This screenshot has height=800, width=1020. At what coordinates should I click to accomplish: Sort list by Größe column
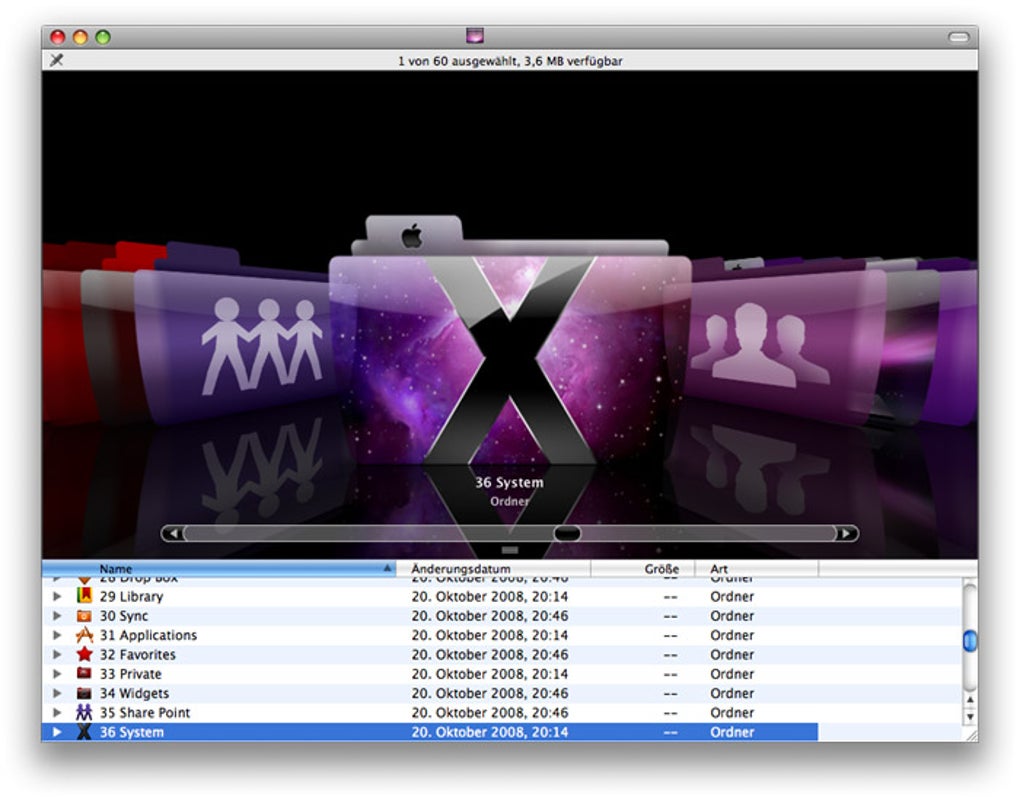(x=643, y=568)
